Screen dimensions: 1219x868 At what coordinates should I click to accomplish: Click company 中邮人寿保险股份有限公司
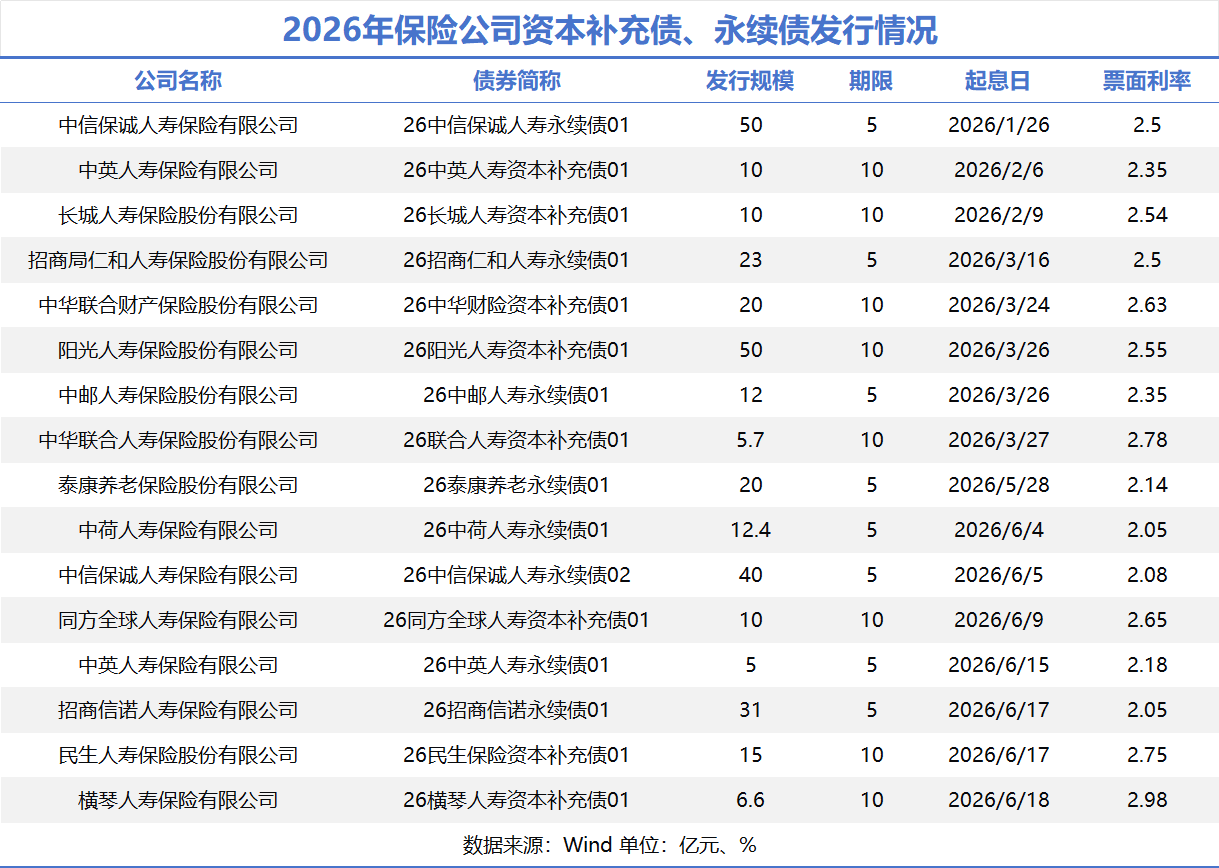coord(178,395)
